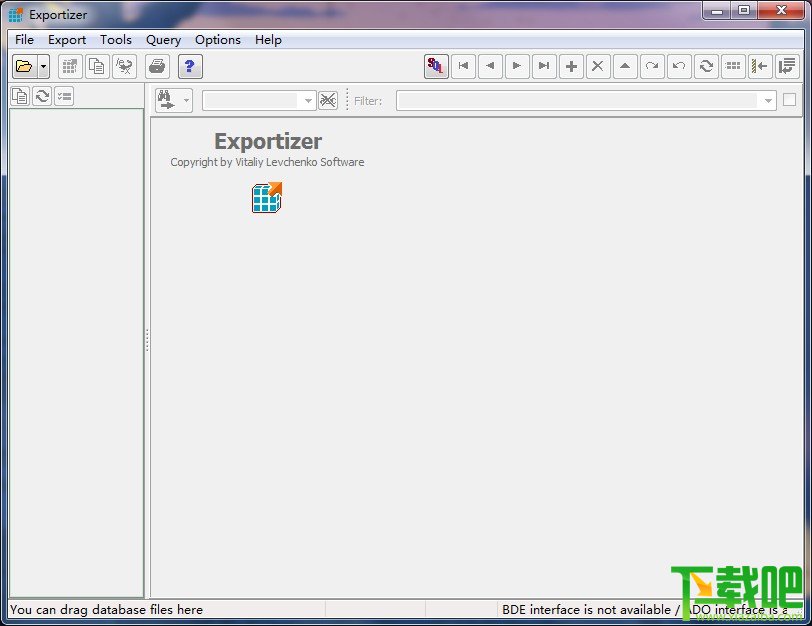Jump to the last record
The width and height of the screenshot is (812, 626).
tap(544, 66)
